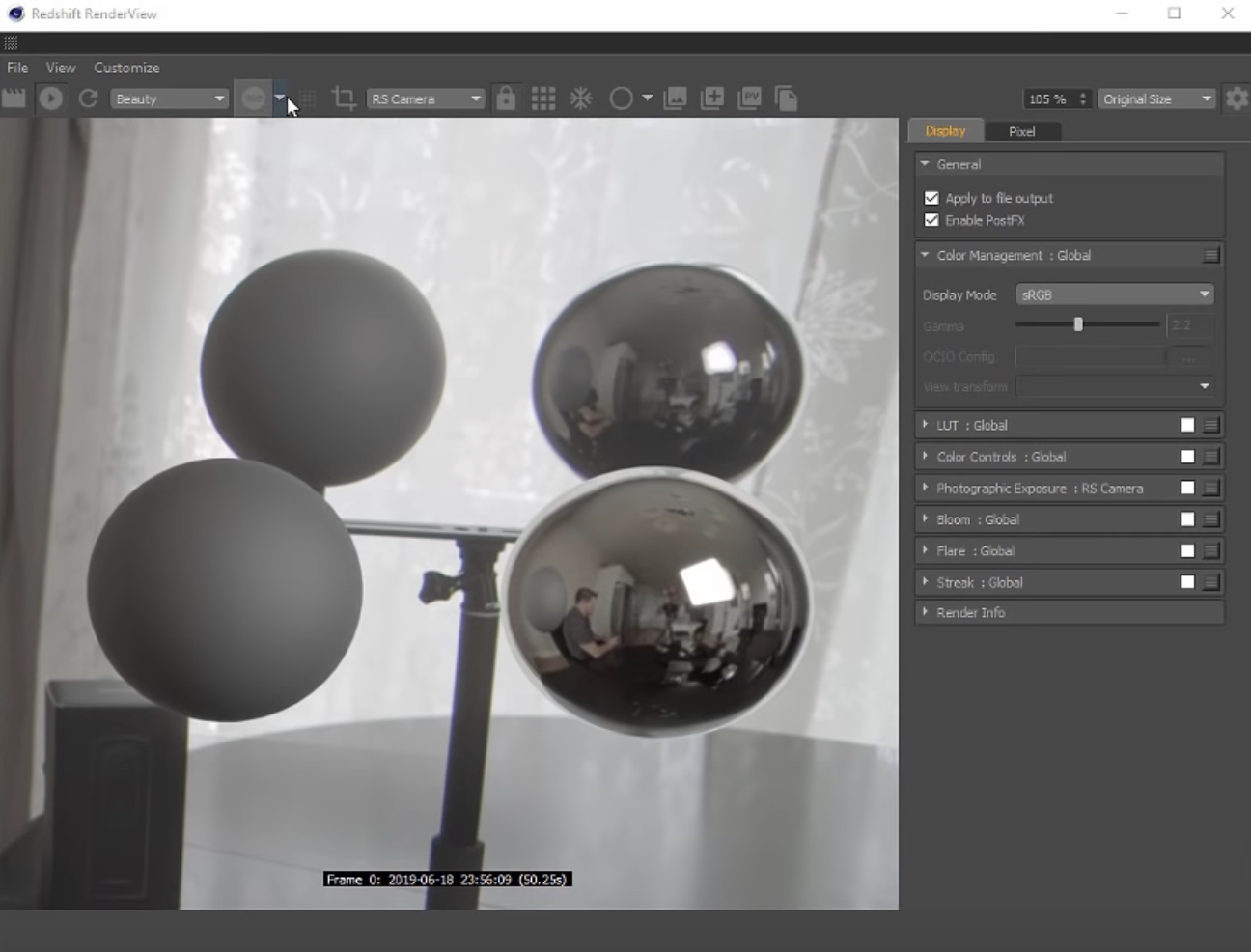
Task: Click the camera lock icon
Action: click(x=506, y=98)
